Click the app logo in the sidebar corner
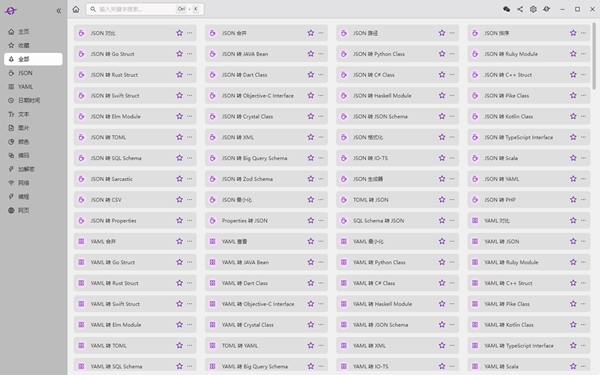This screenshot has width=600, height=375. tap(11, 11)
